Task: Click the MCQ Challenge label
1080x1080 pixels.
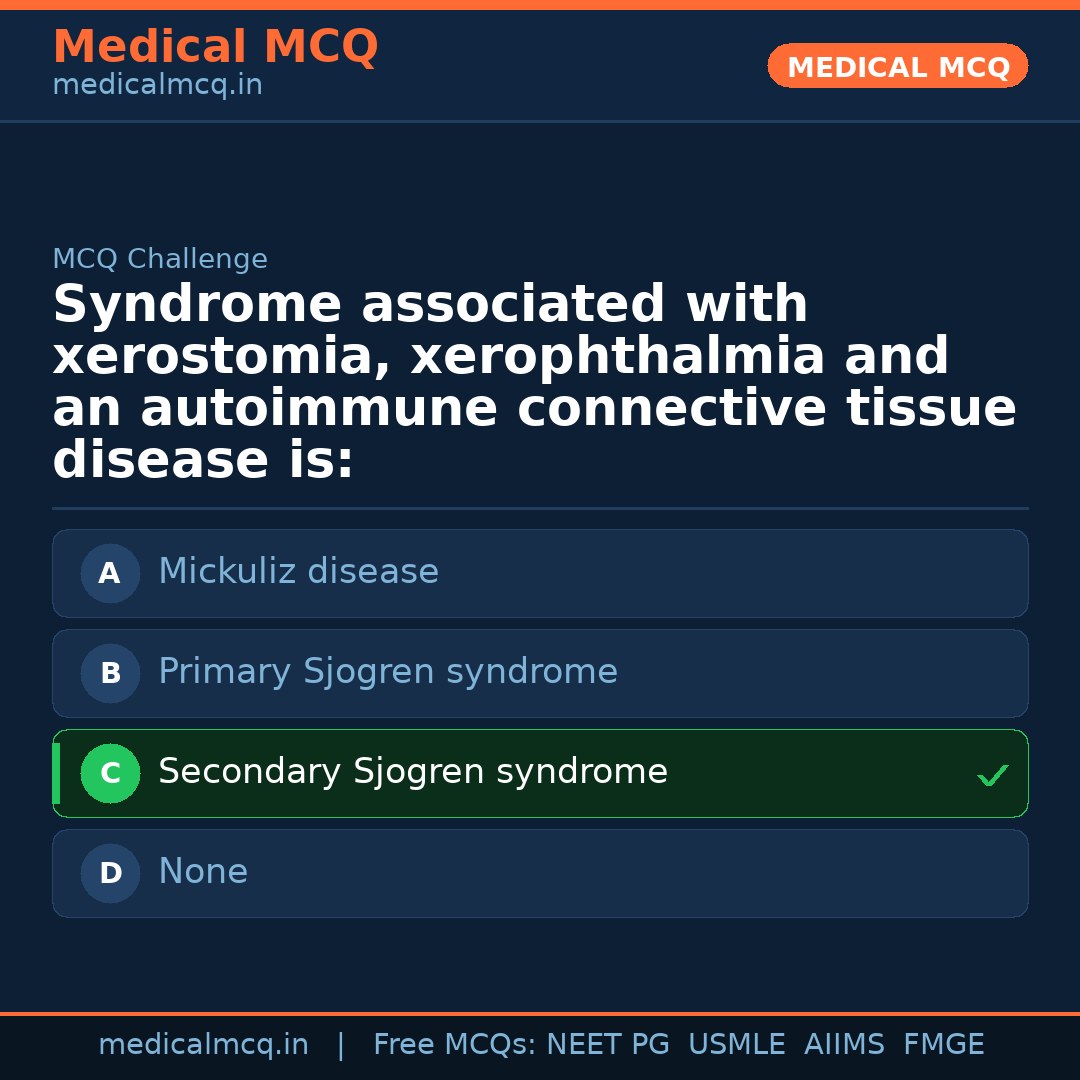Action: click(x=160, y=259)
